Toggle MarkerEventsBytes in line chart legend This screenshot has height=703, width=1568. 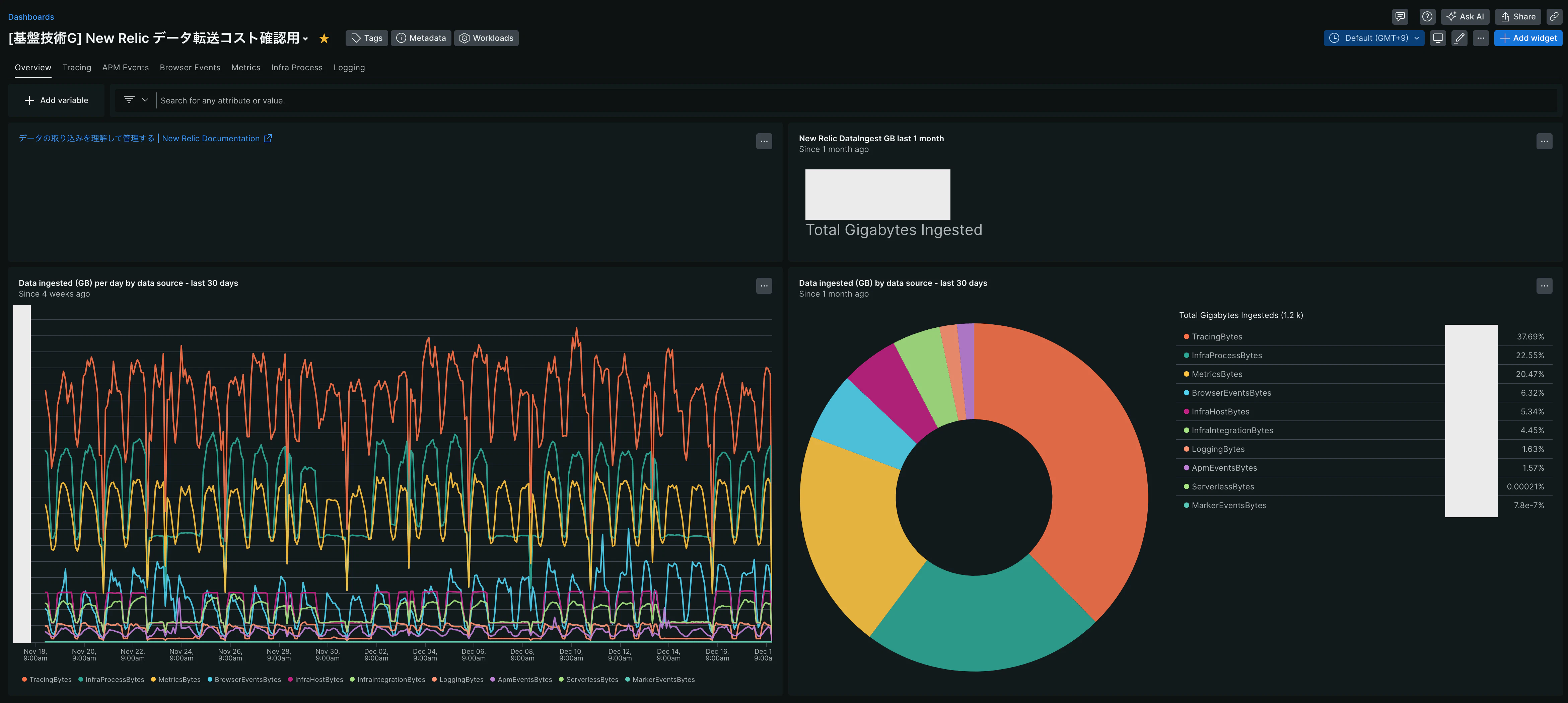pos(660,679)
